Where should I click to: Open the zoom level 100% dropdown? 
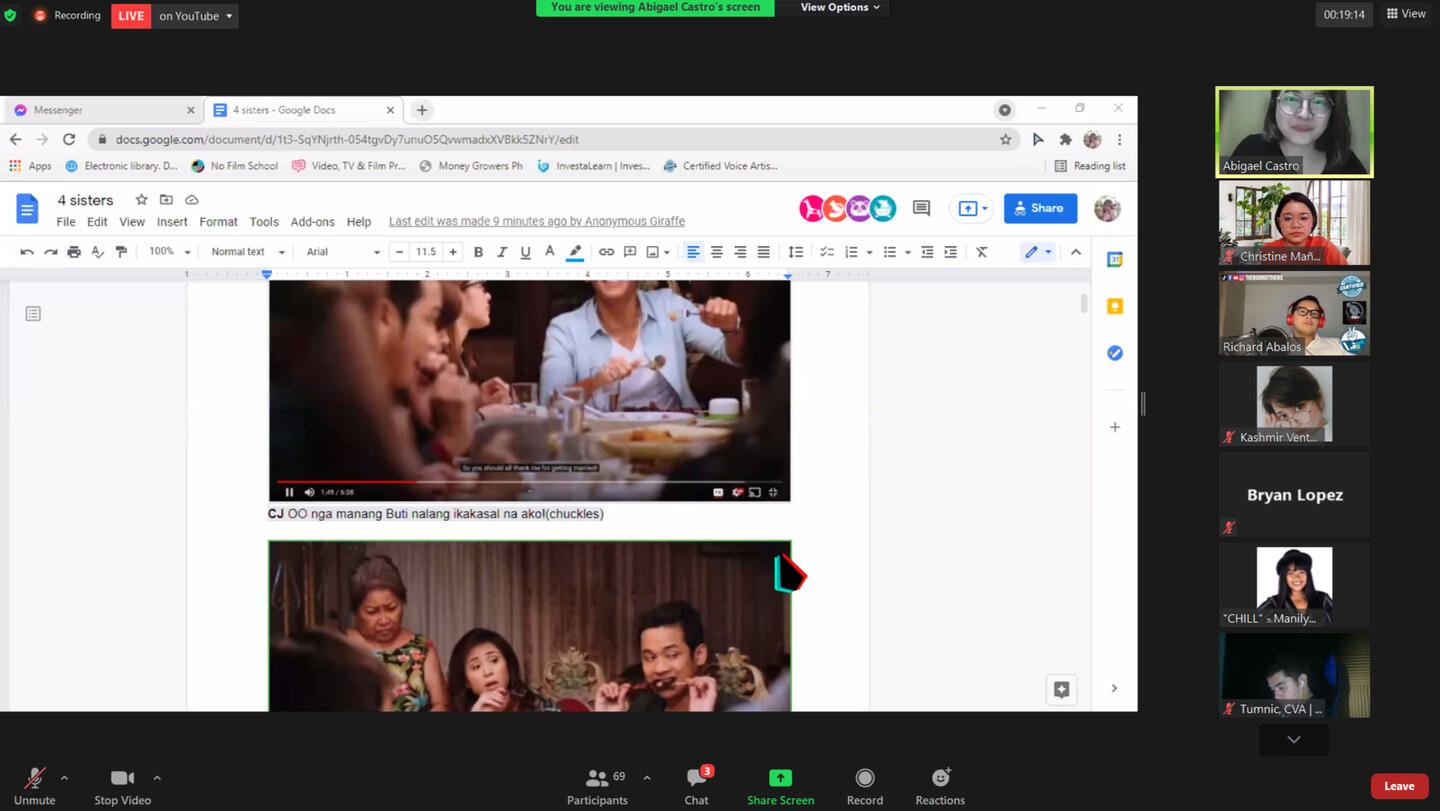click(x=169, y=252)
